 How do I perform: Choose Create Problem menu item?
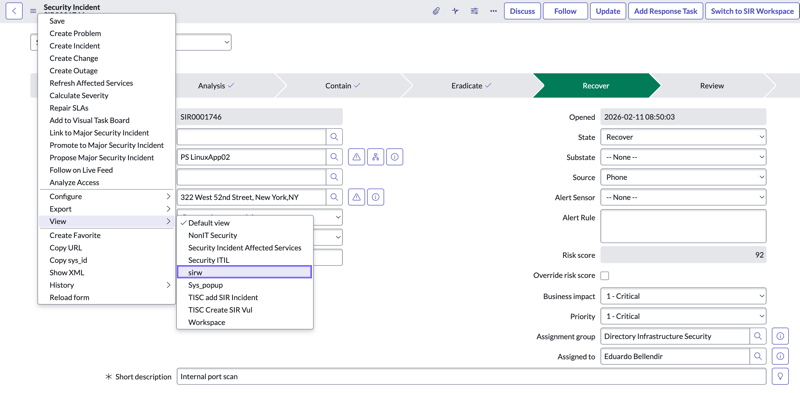coord(107,33)
